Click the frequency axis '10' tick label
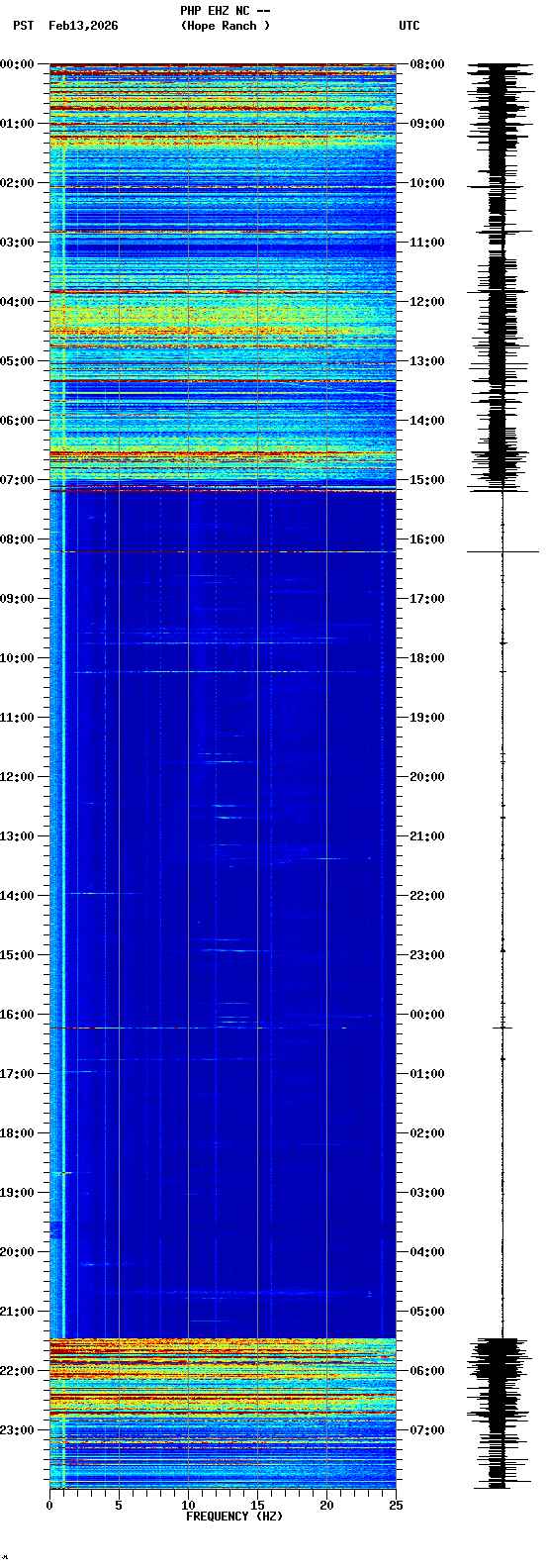 (x=188, y=1506)
